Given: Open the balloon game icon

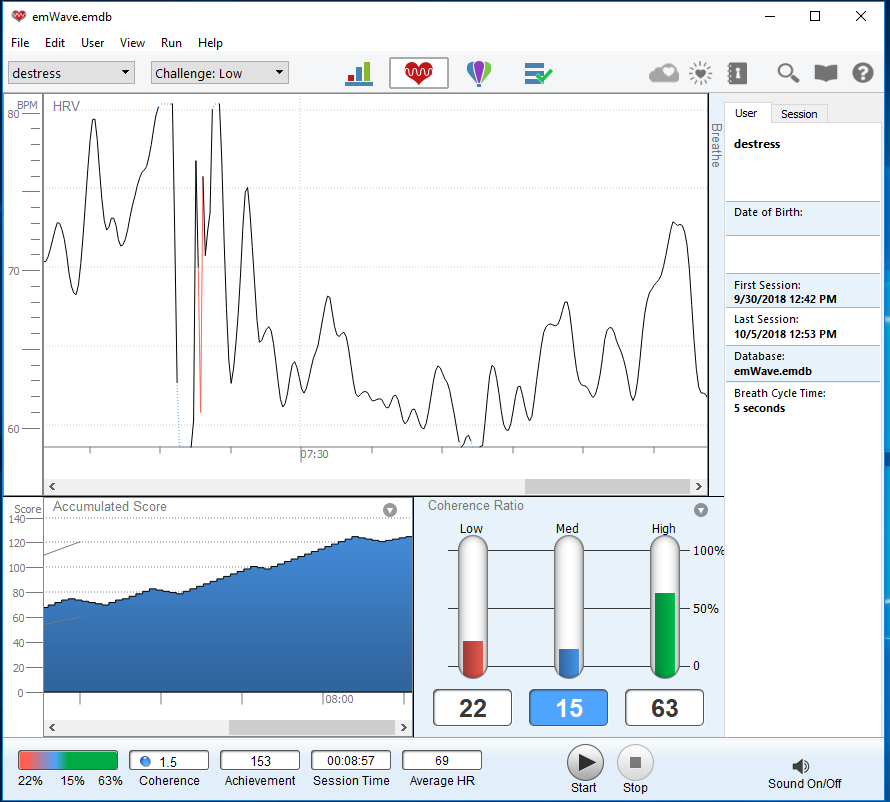Looking at the screenshot, I should 478,73.
